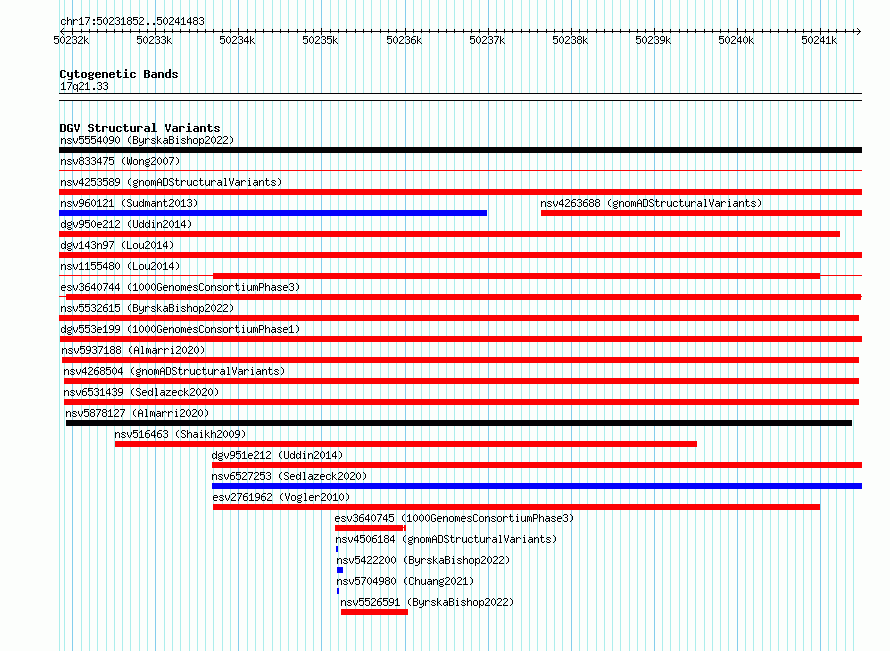Click the red nsv4268504 variant bar

(461, 381)
